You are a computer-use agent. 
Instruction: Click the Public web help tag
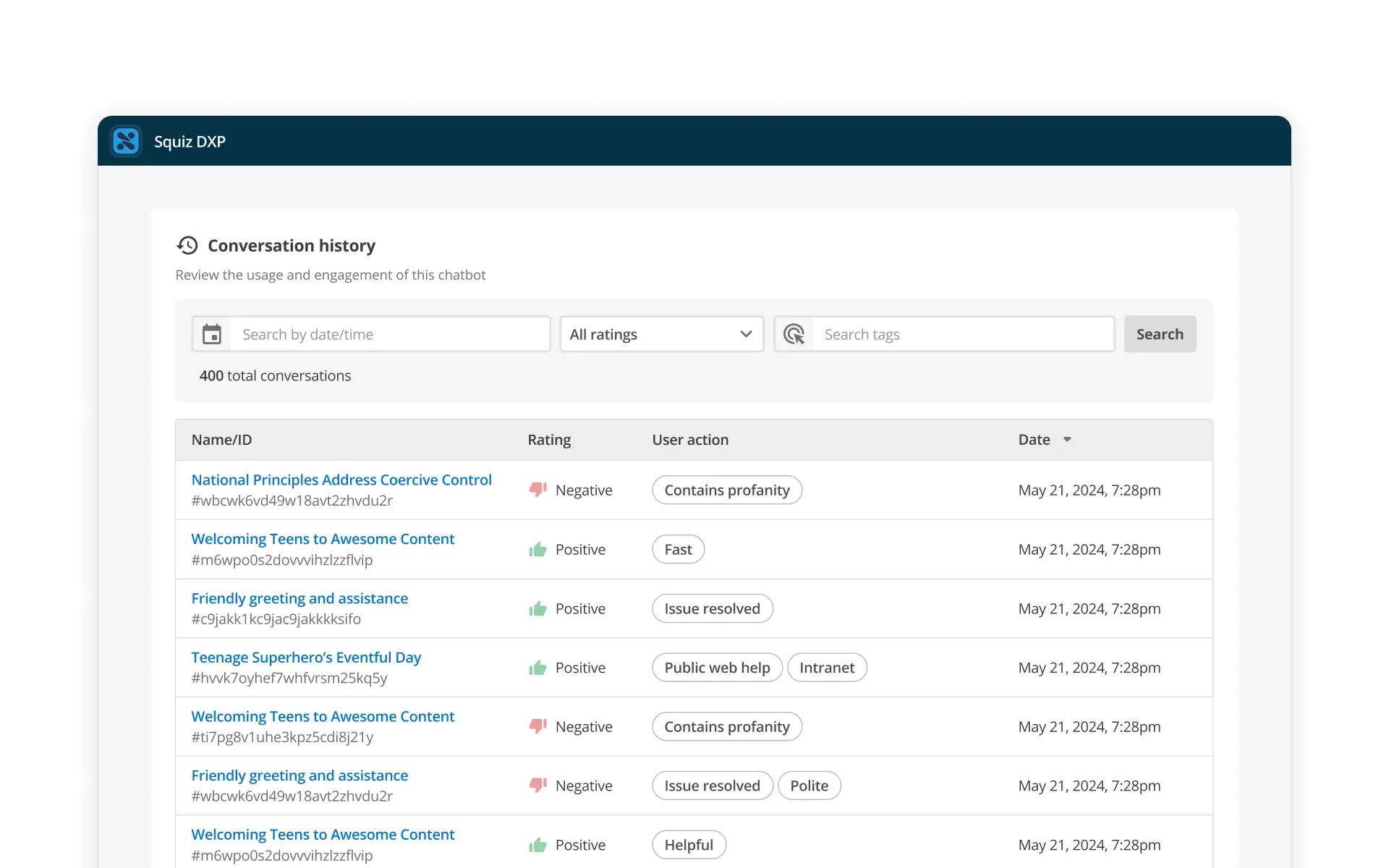717,668
